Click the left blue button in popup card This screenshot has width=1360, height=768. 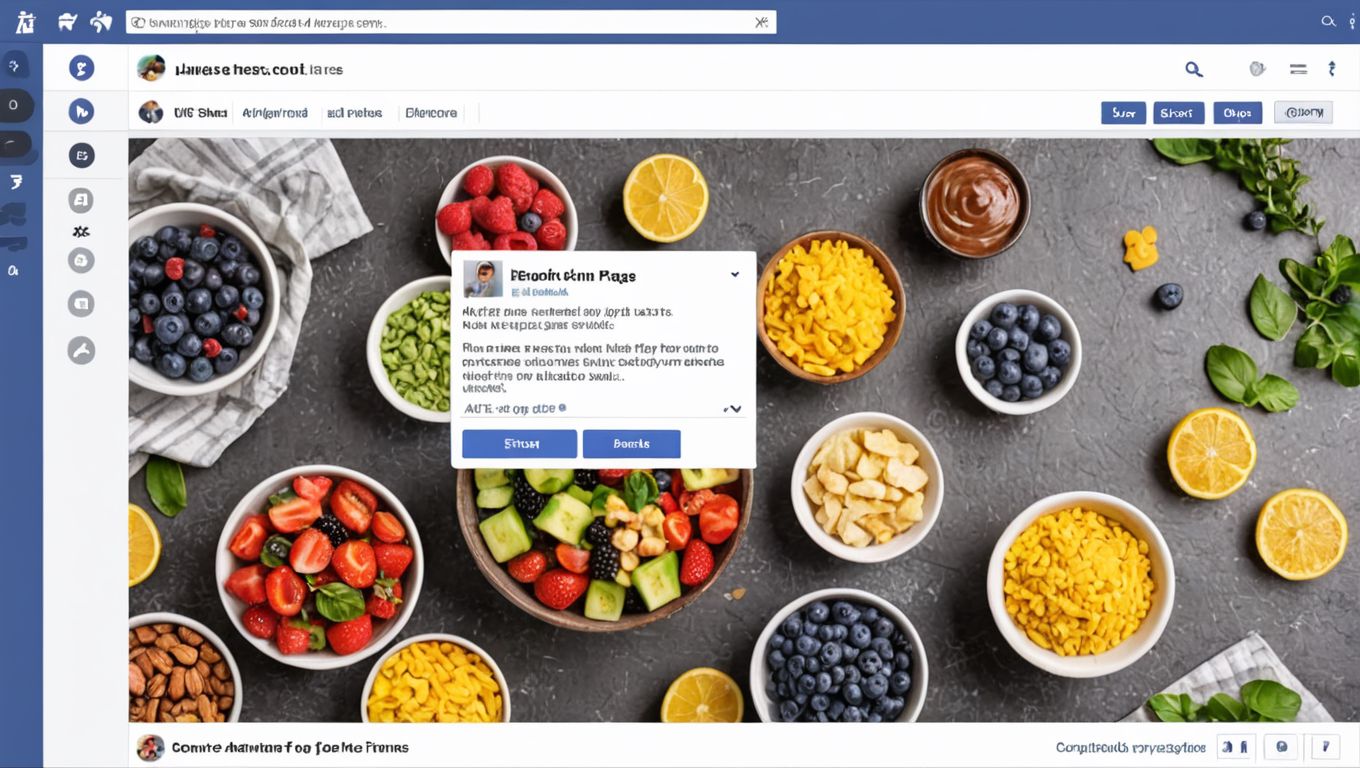tap(519, 443)
